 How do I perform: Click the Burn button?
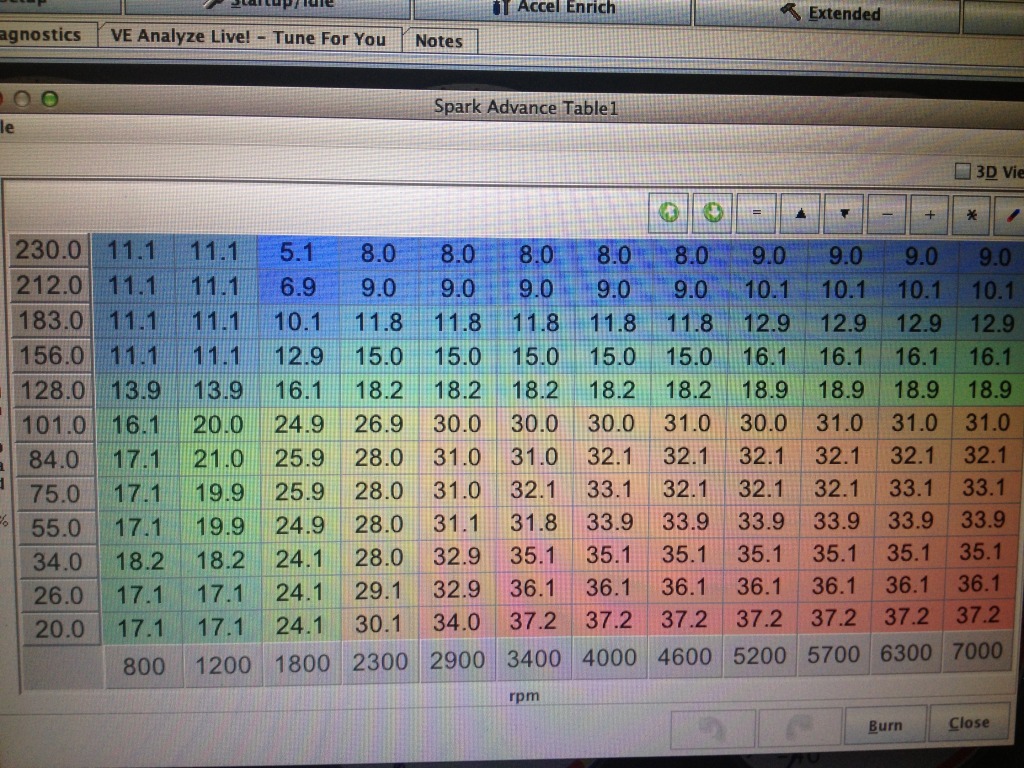click(885, 726)
